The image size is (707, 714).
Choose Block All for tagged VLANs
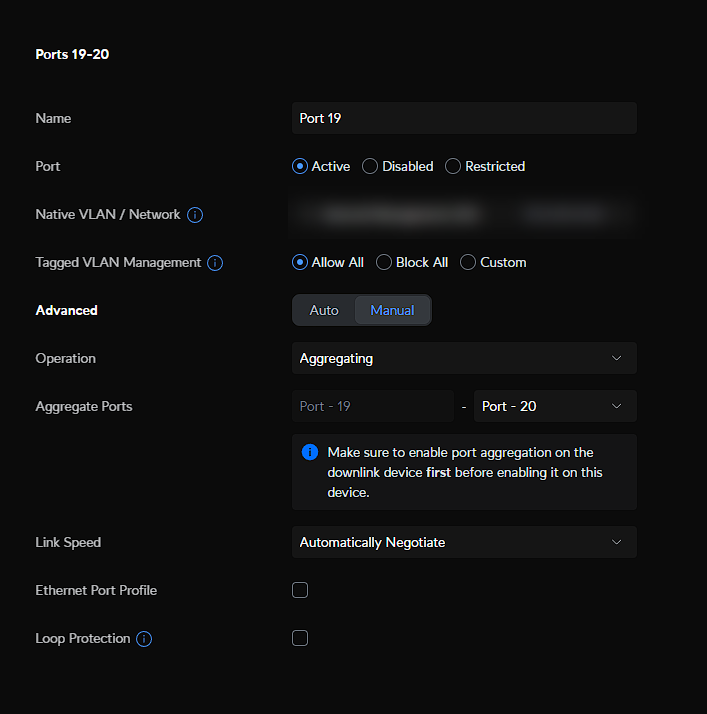pyautogui.click(x=384, y=262)
